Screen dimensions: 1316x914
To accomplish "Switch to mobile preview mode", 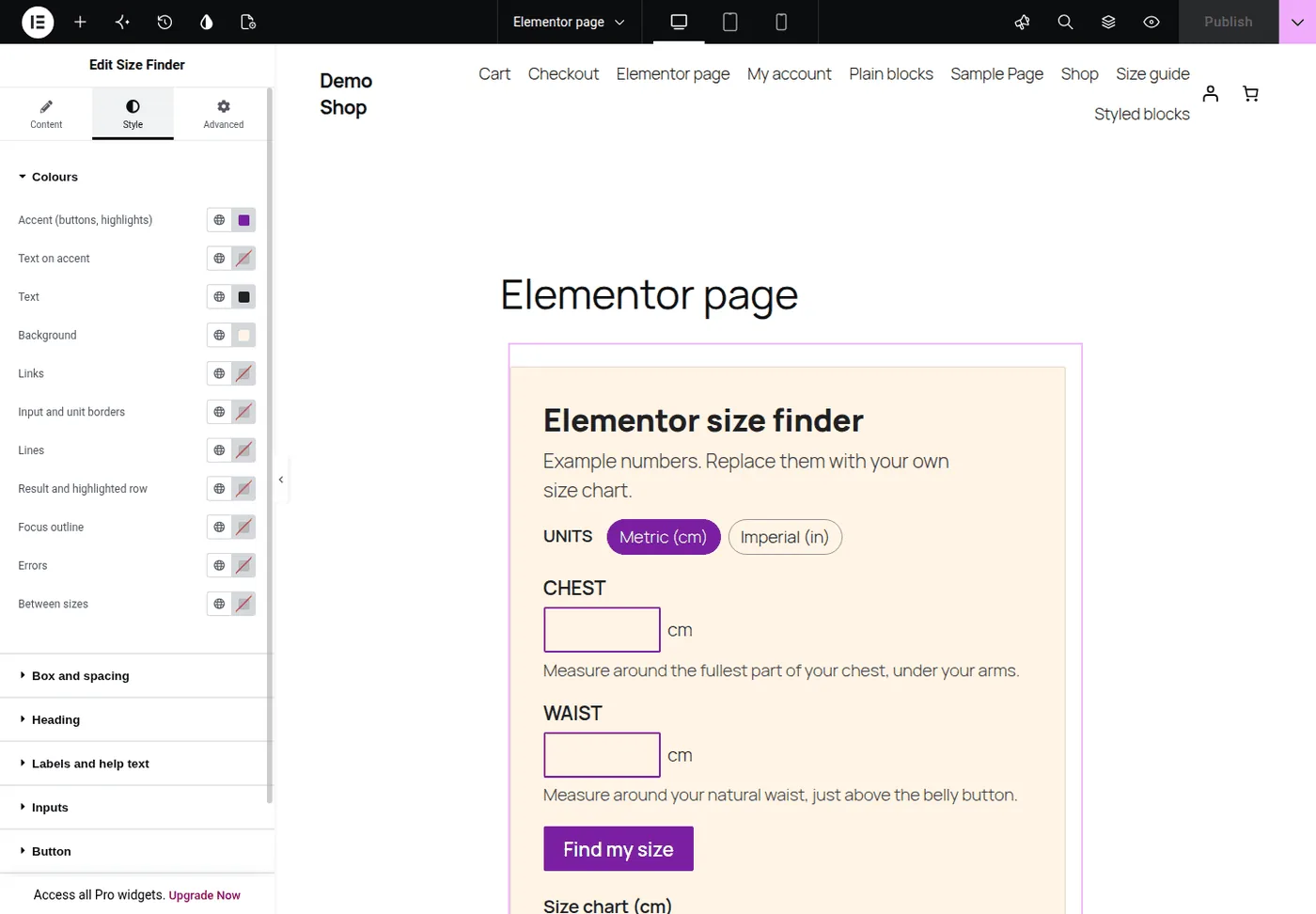I will tap(781, 22).
